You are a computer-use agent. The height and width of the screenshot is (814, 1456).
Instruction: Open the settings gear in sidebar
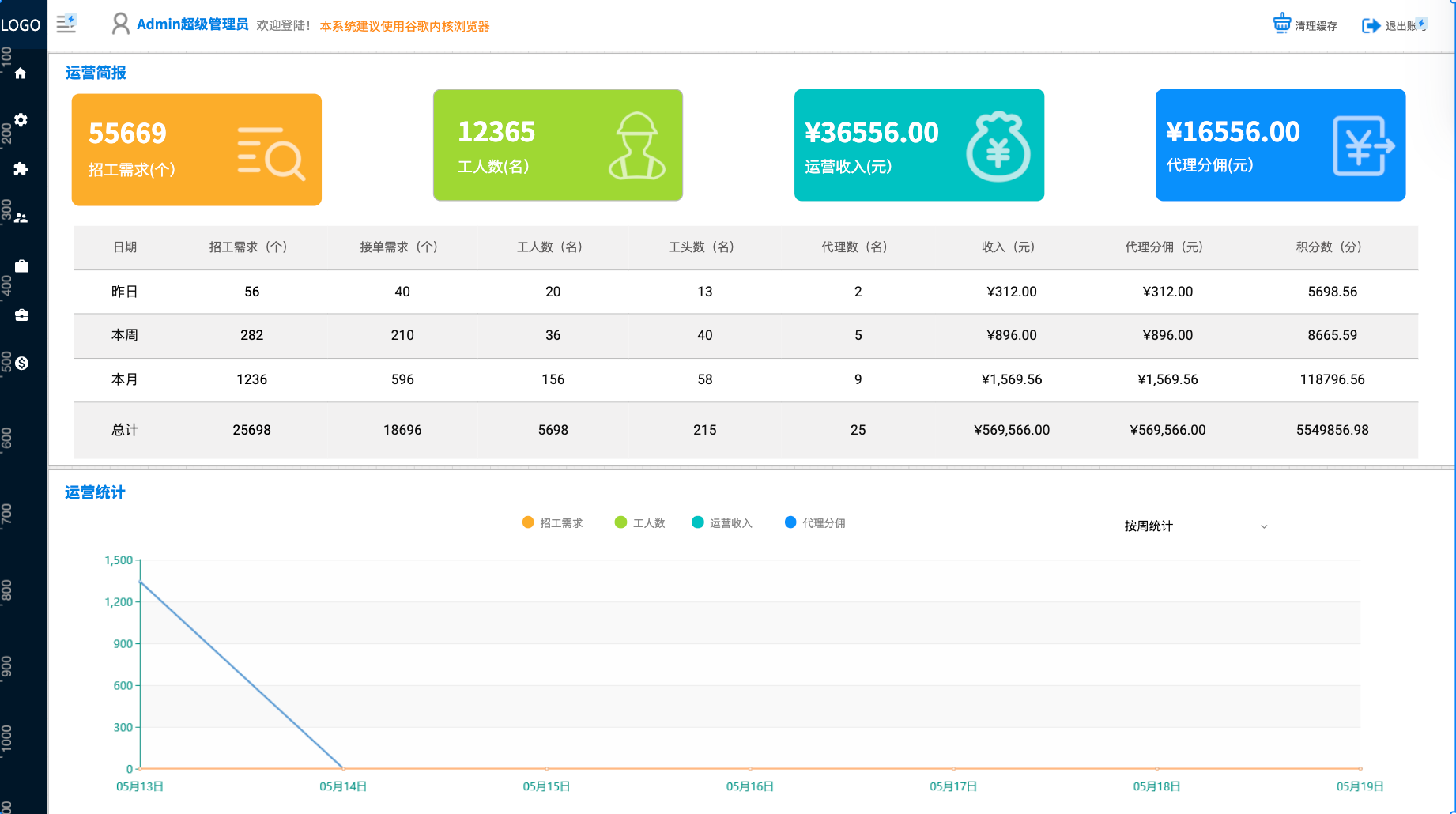pyautogui.click(x=21, y=120)
